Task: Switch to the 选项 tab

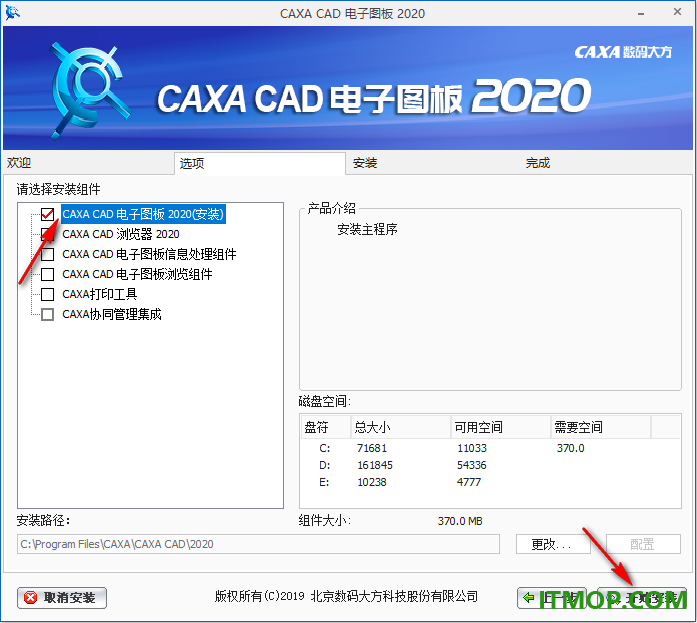Action: coord(260,164)
